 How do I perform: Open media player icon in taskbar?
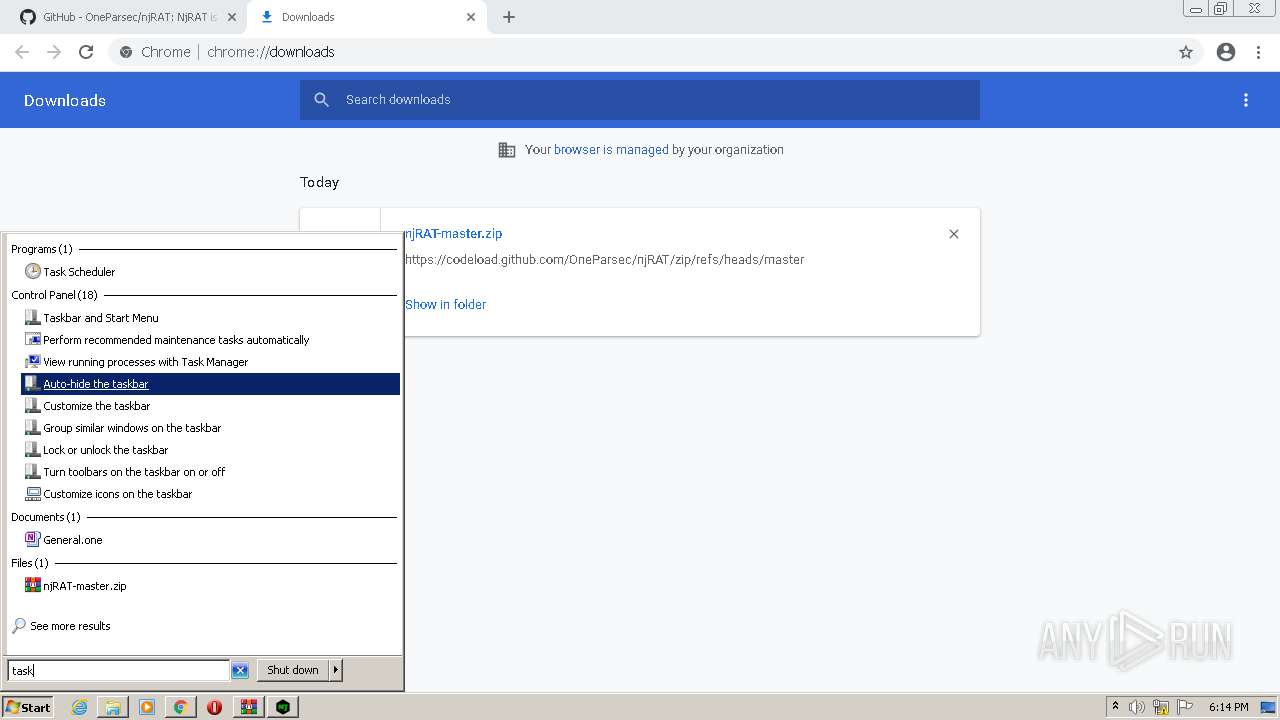[147, 707]
